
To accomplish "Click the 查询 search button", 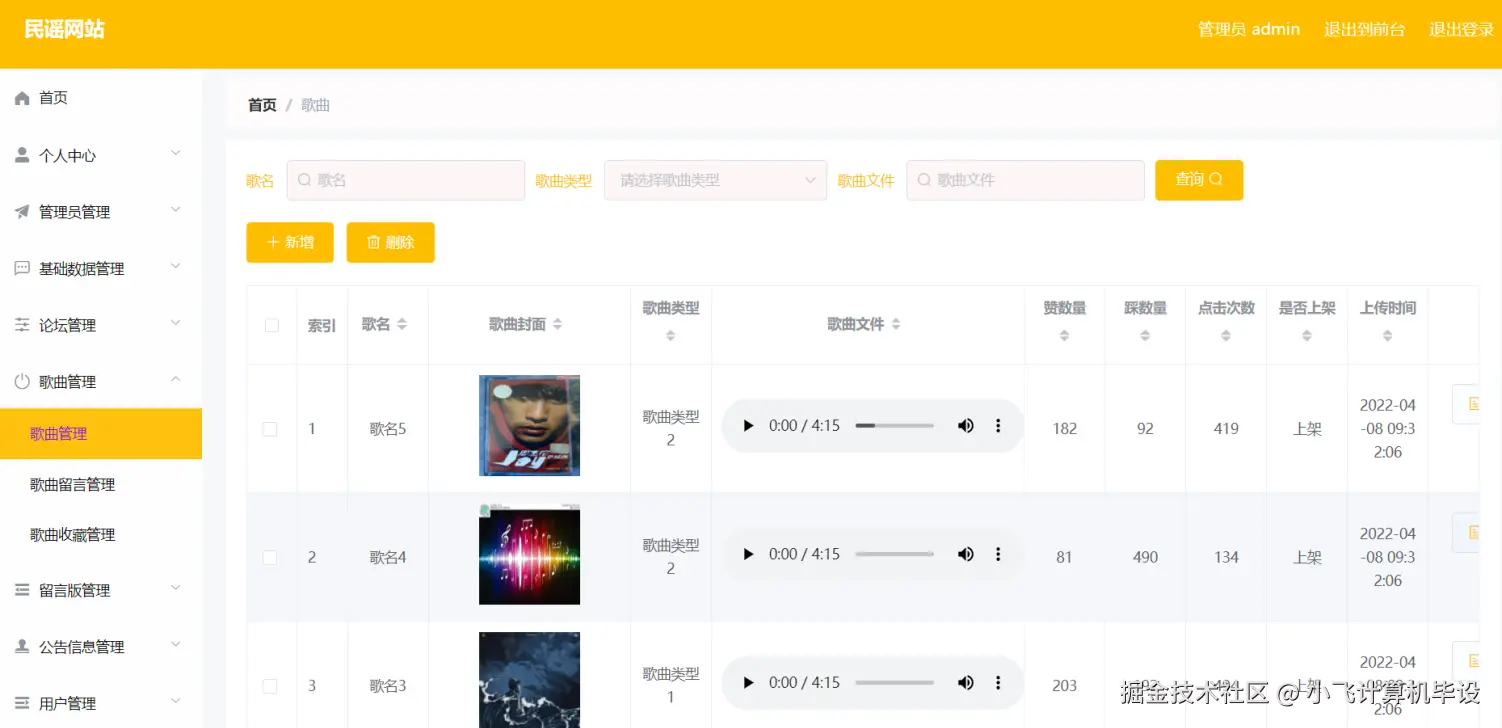I will point(1198,180).
